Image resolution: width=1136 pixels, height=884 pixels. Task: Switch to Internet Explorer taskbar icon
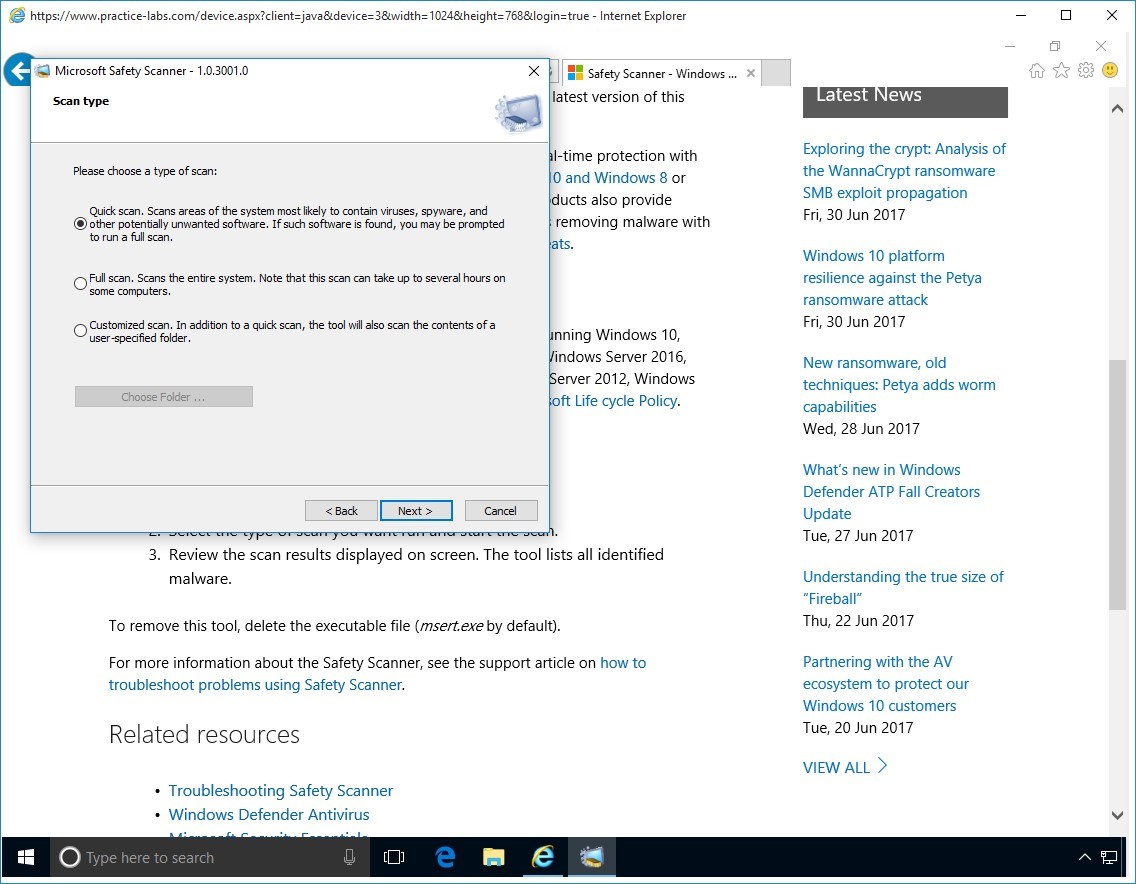pos(543,858)
